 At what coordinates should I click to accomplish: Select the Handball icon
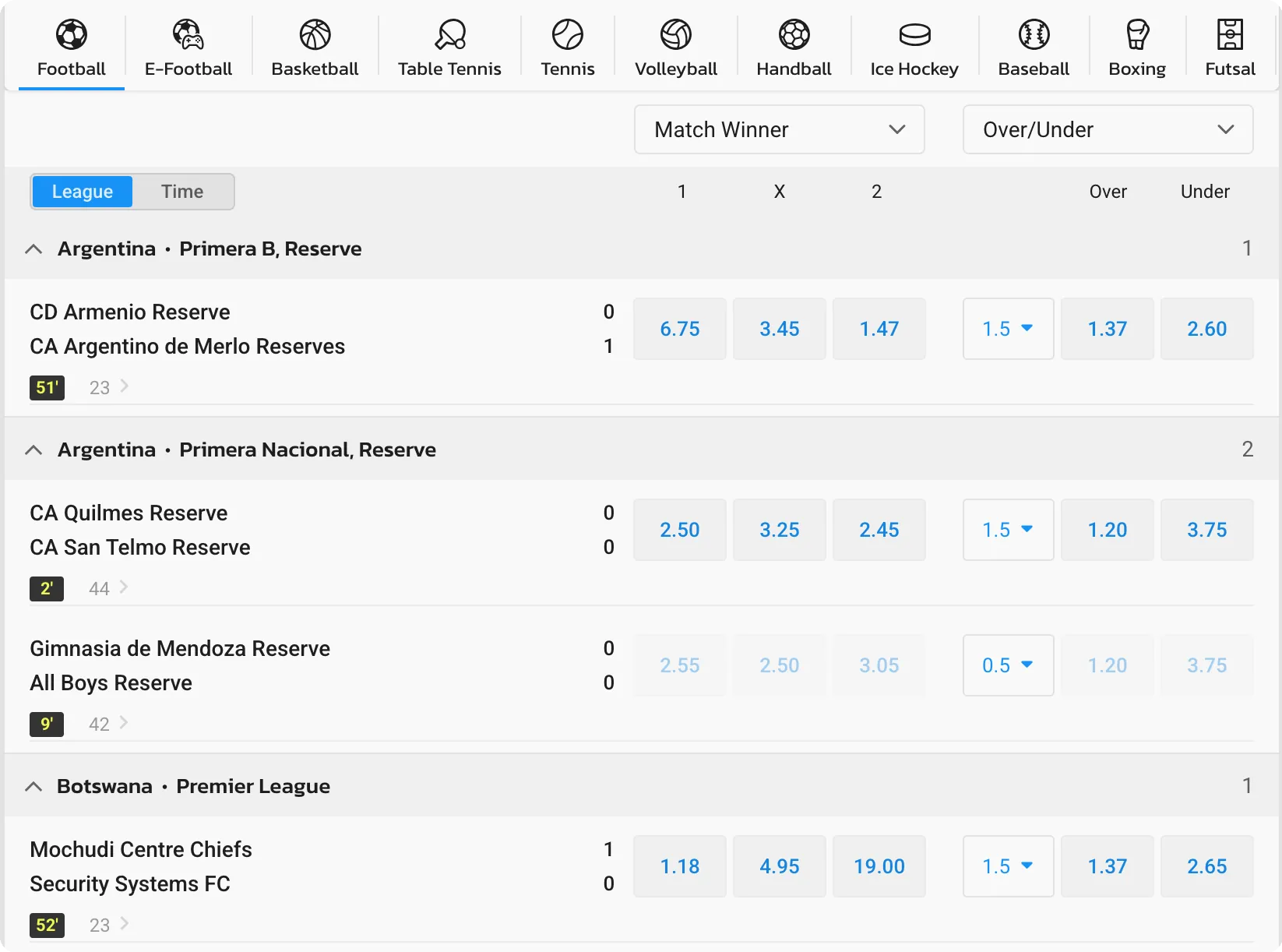pyautogui.click(x=794, y=34)
